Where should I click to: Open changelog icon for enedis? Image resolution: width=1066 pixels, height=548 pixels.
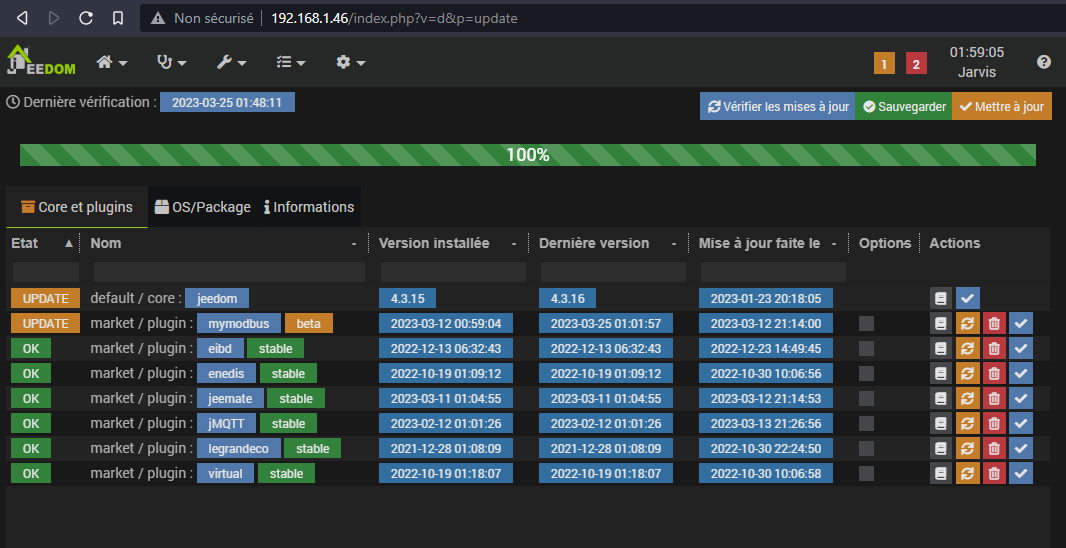941,373
